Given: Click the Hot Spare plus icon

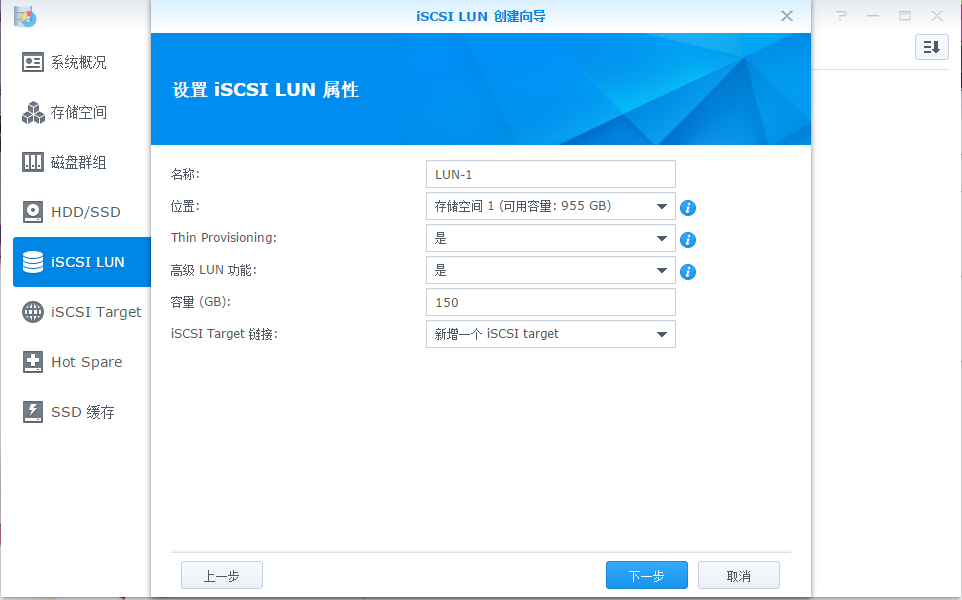Looking at the screenshot, I should point(33,362).
